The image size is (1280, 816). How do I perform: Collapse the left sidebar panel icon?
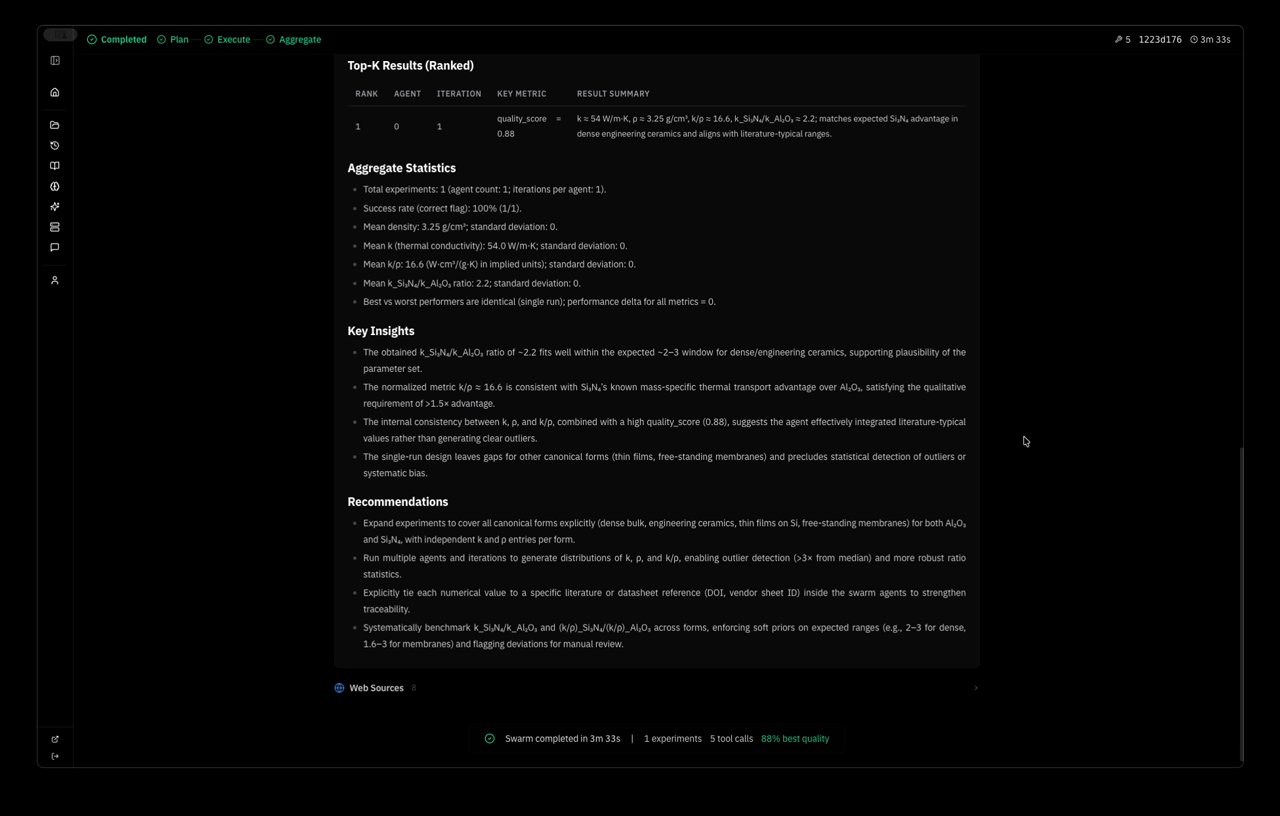[55, 60]
